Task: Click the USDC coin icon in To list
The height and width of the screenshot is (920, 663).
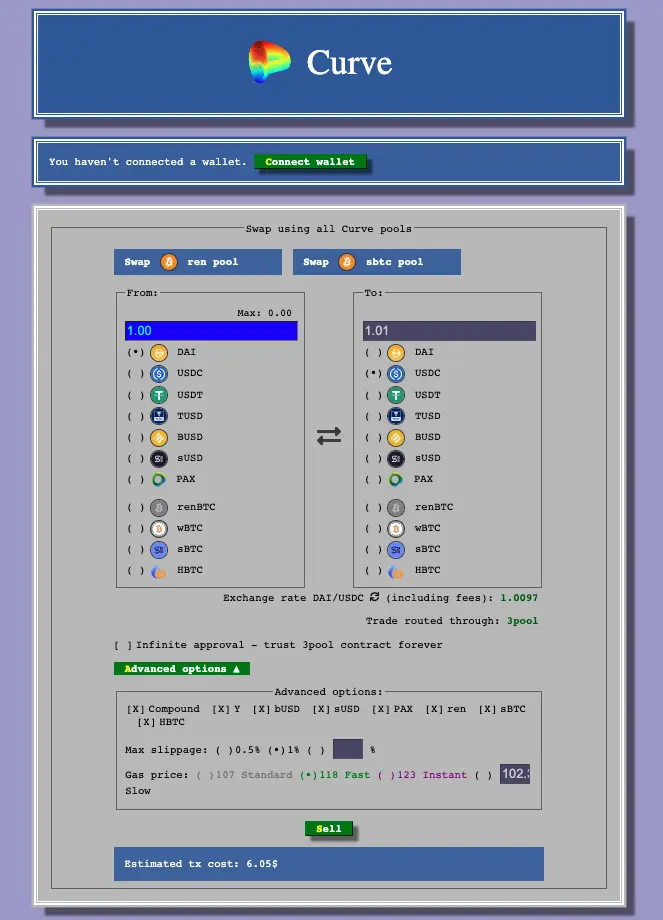Action: (x=396, y=374)
